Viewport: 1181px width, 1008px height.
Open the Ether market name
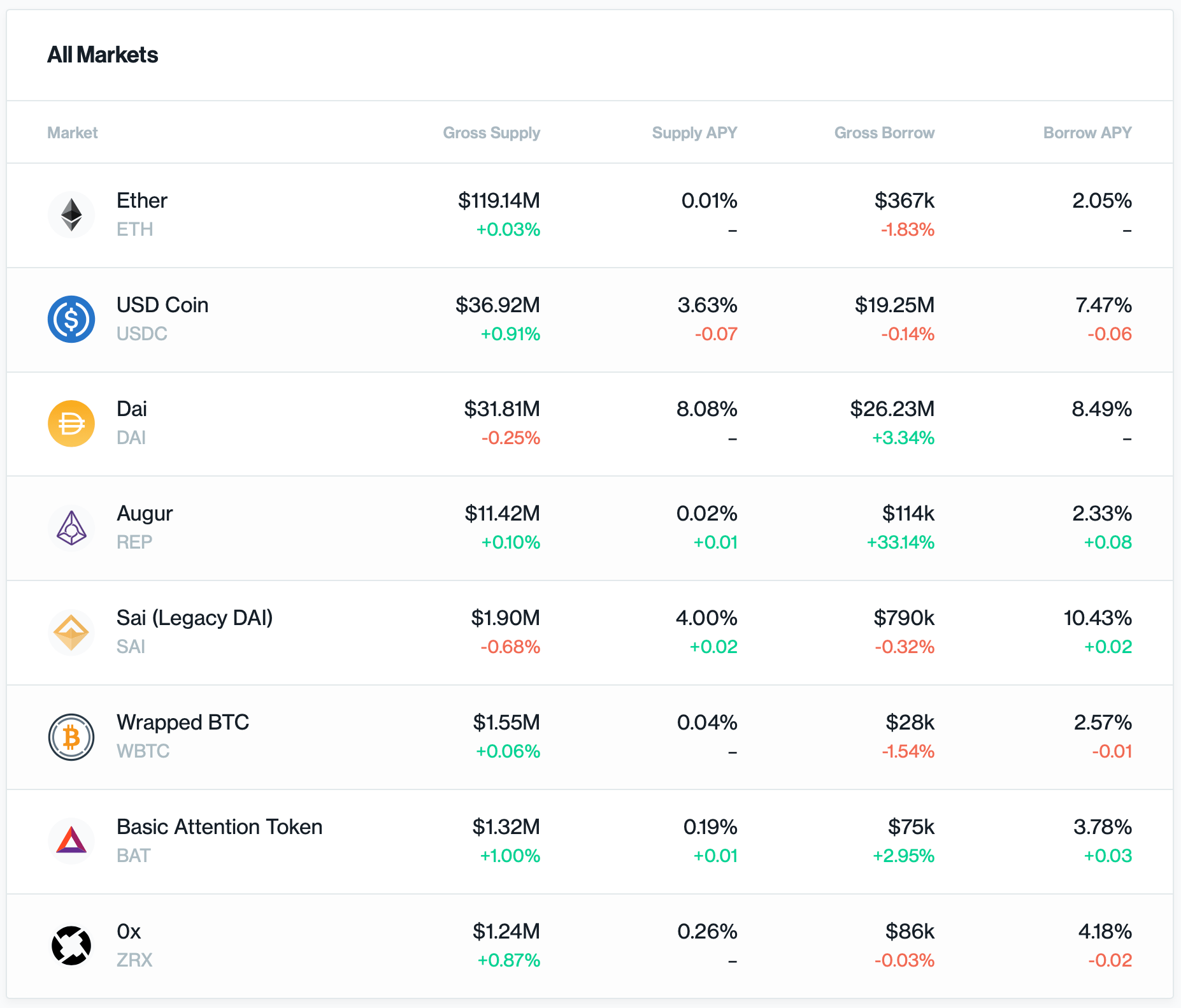[x=142, y=201]
